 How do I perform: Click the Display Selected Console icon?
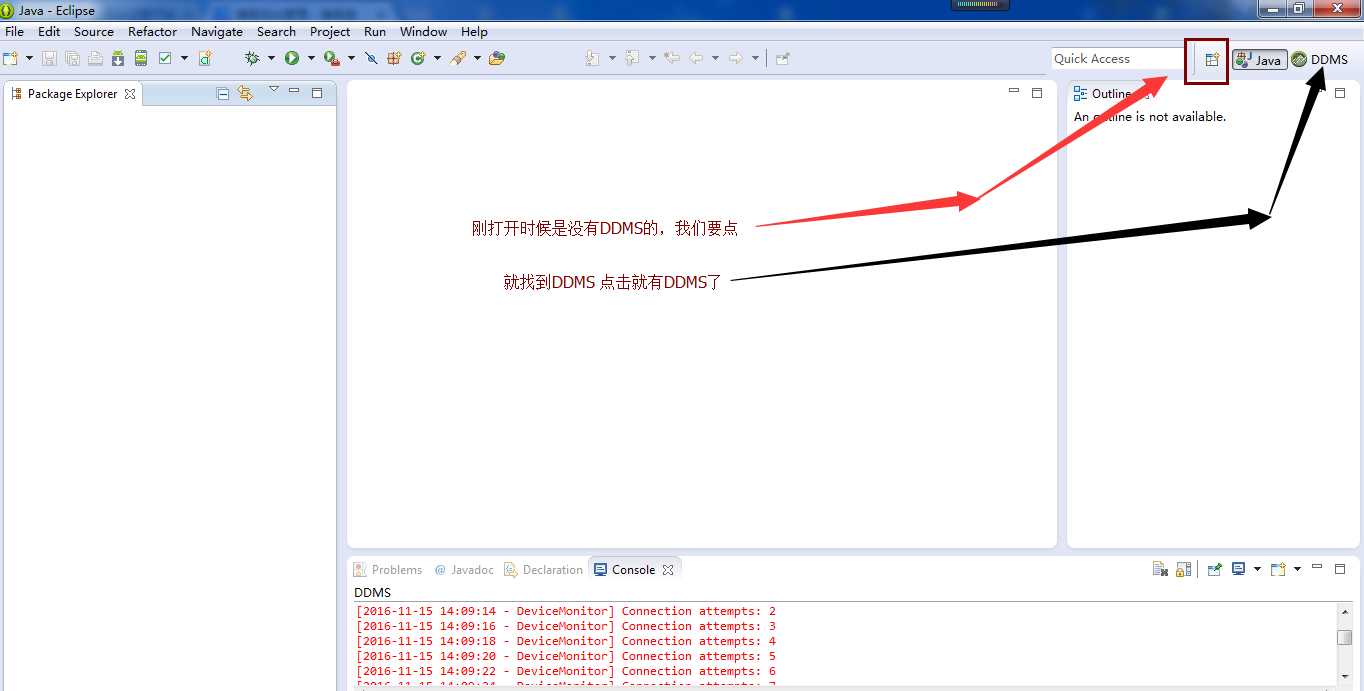1238,569
